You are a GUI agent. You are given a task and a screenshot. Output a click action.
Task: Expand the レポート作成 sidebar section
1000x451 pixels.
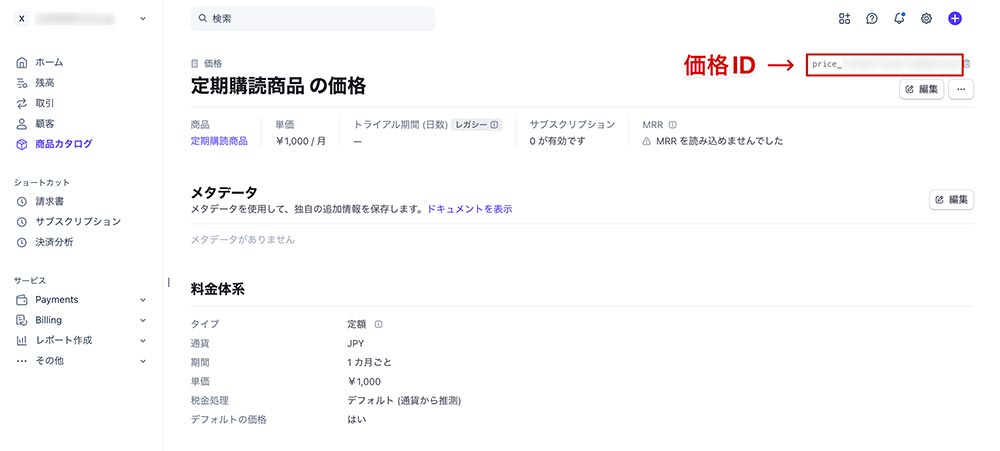pyautogui.click(x=142, y=340)
